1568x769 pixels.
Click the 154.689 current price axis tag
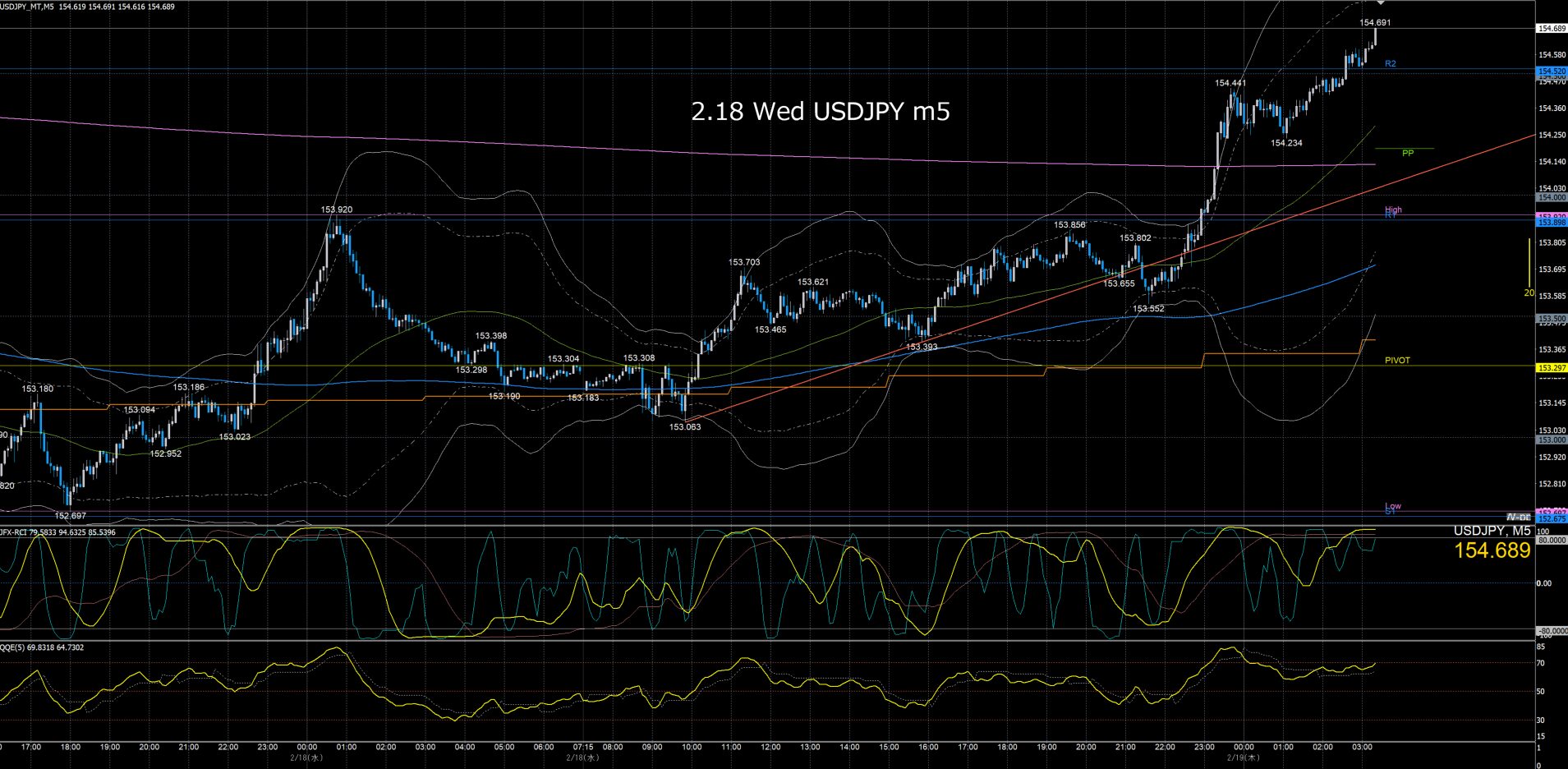click(x=1551, y=29)
